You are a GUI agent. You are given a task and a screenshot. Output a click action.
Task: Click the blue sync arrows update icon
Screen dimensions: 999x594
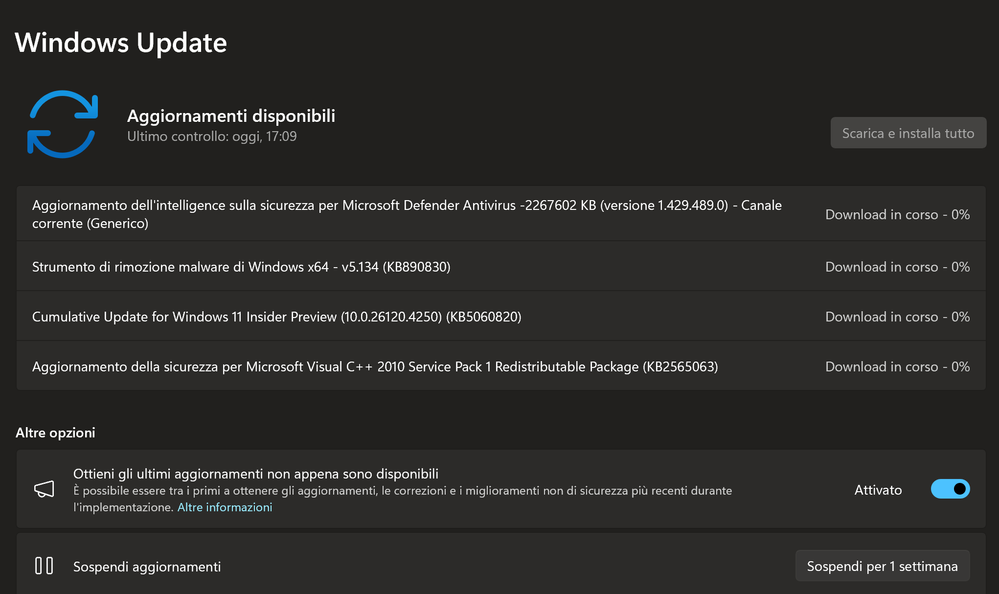coord(62,124)
